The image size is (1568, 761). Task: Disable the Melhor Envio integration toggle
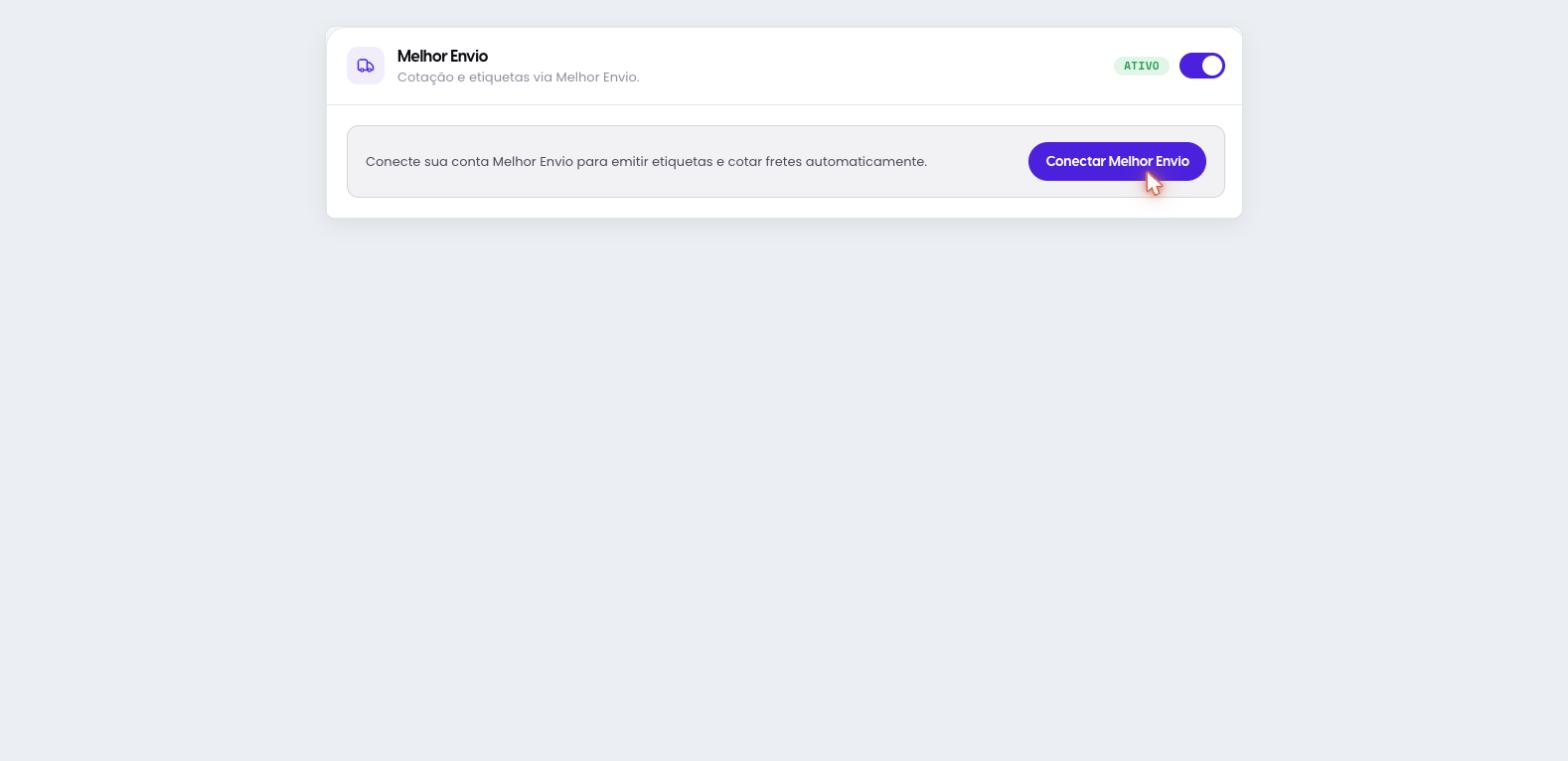pos(1202,66)
